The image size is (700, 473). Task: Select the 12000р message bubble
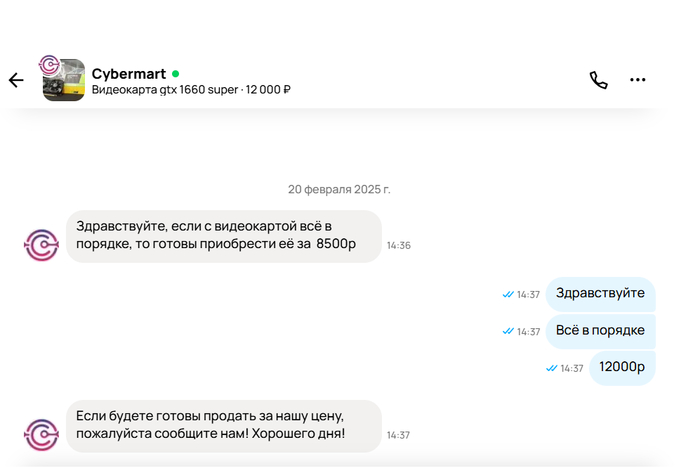coord(621,368)
